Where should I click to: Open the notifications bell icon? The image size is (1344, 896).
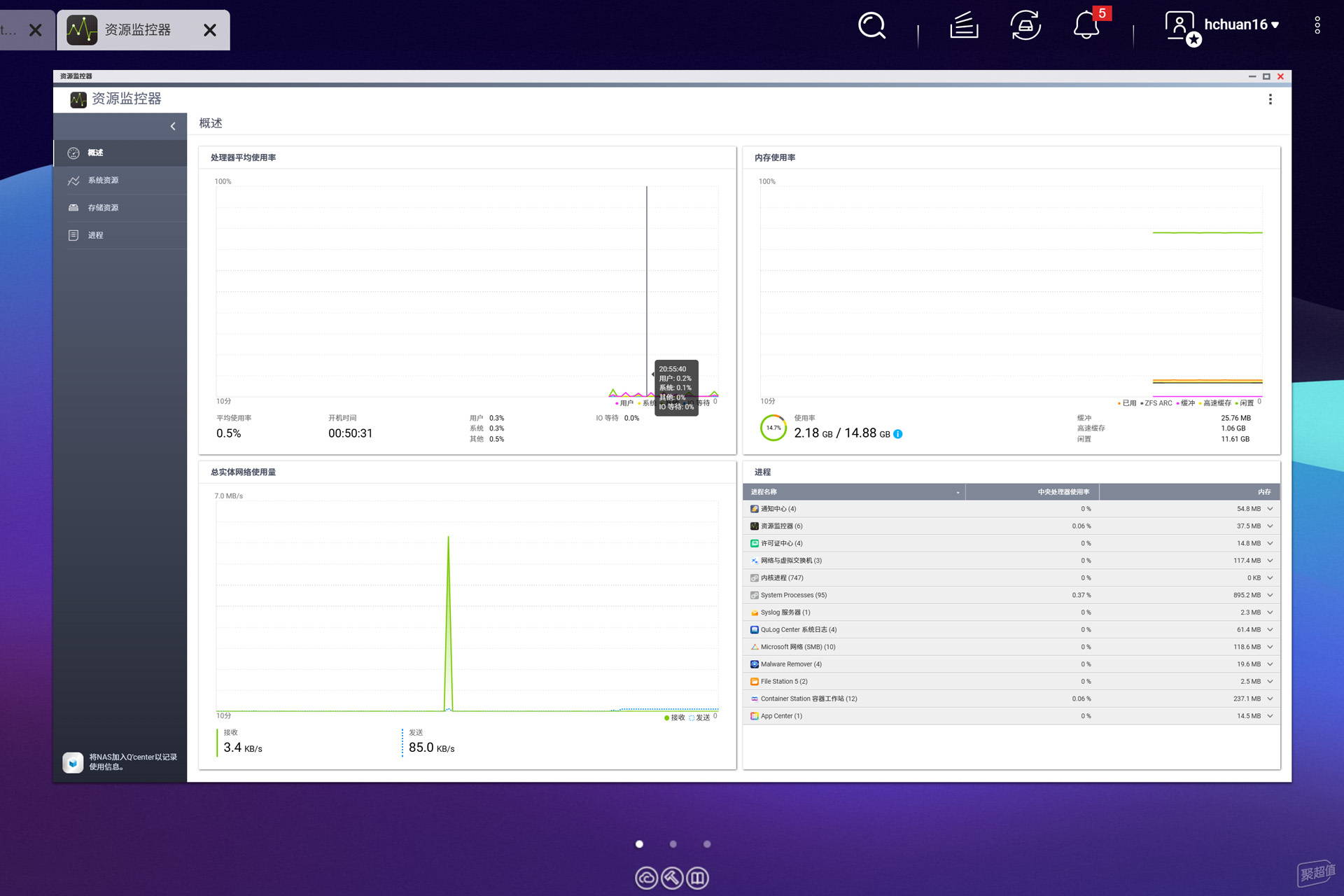[1086, 26]
